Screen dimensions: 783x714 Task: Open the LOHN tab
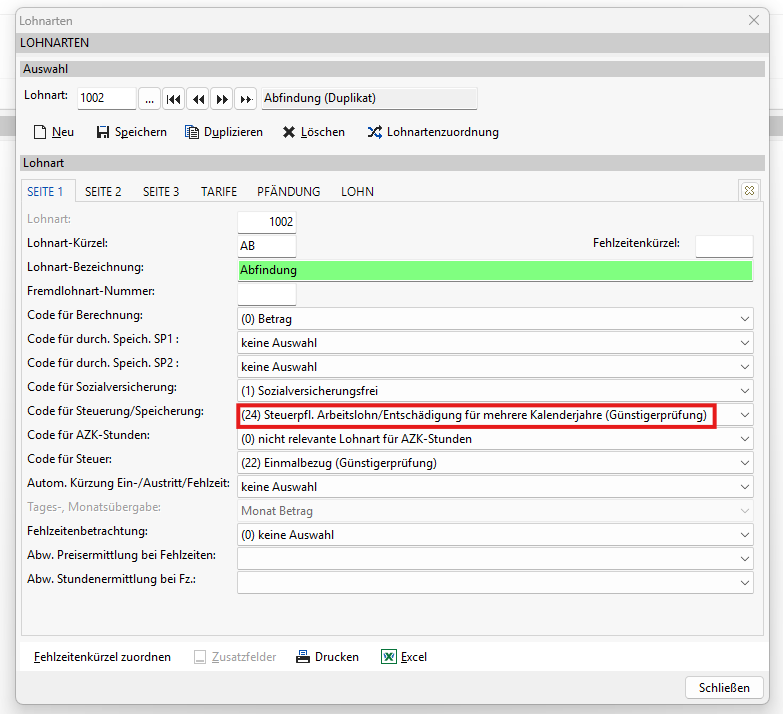[x=357, y=192]
